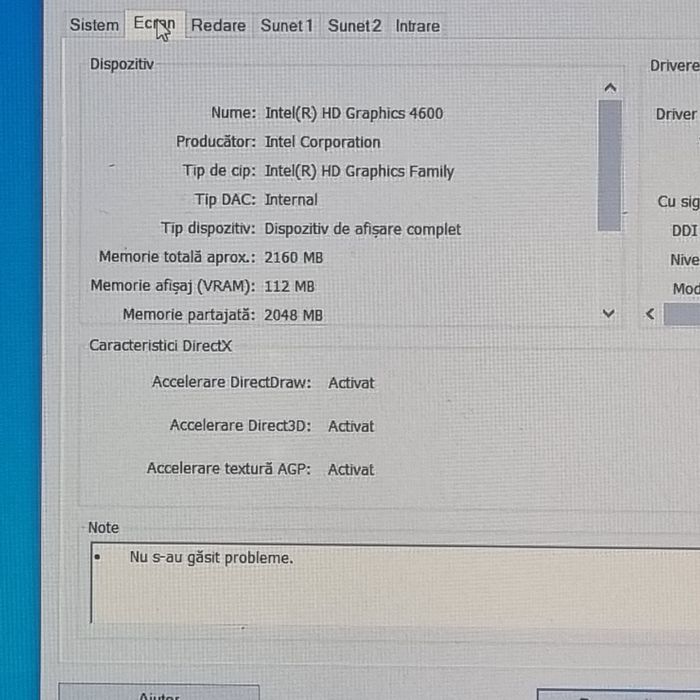This screenshot has height=700, width=700.
Task: Click the 'Nu s-au găsit probleme.' note
Action: coord(211,558)
